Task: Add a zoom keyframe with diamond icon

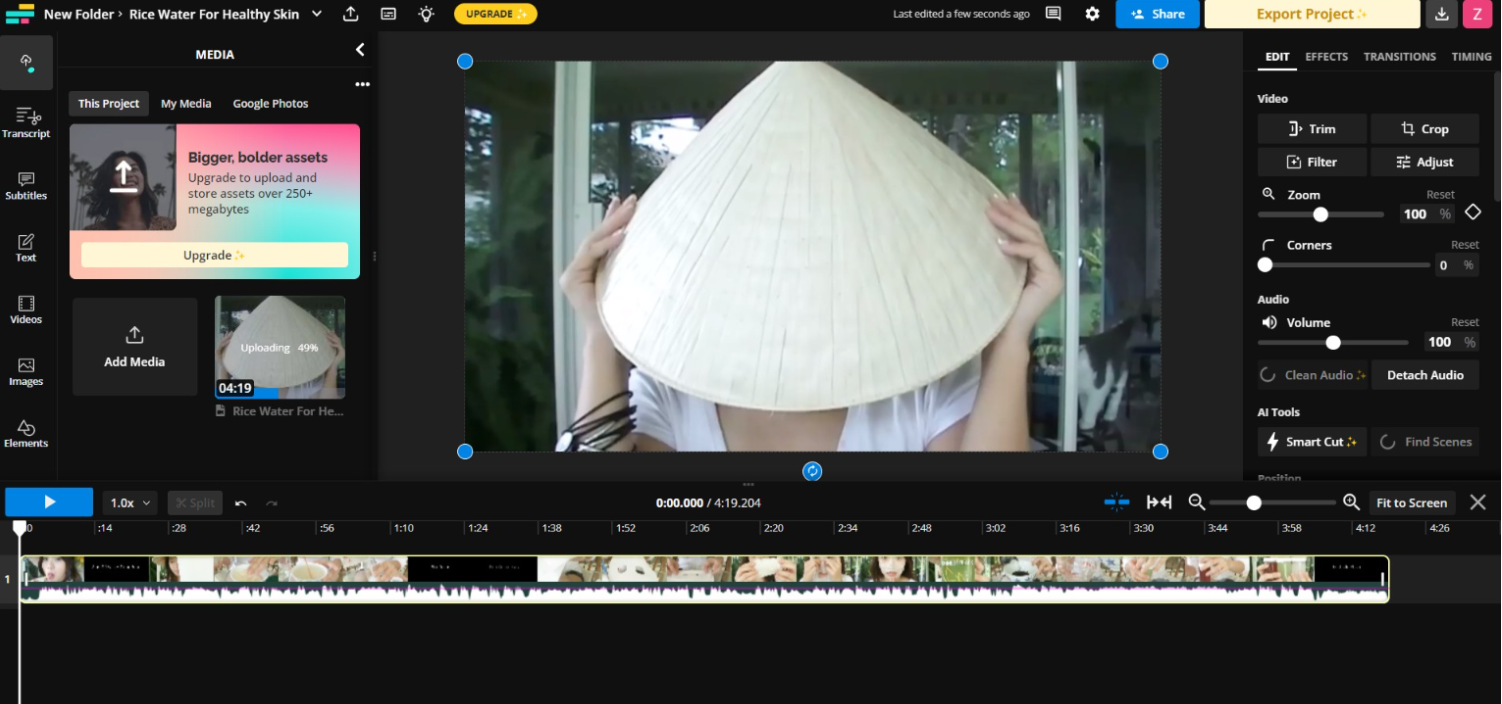Action: 1472,212
